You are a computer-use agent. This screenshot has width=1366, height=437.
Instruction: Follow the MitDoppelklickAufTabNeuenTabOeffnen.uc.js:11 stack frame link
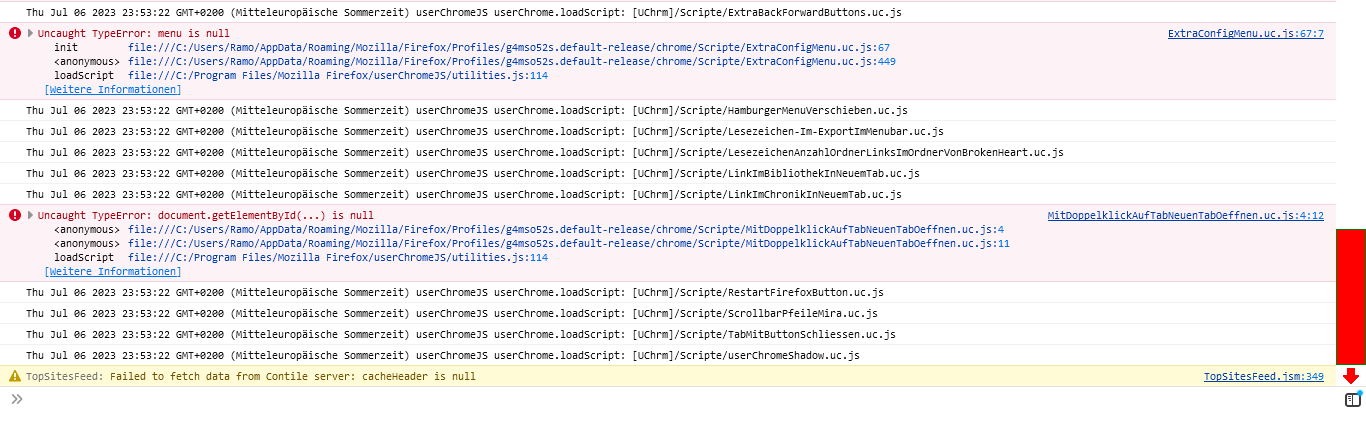pos(569,244)
